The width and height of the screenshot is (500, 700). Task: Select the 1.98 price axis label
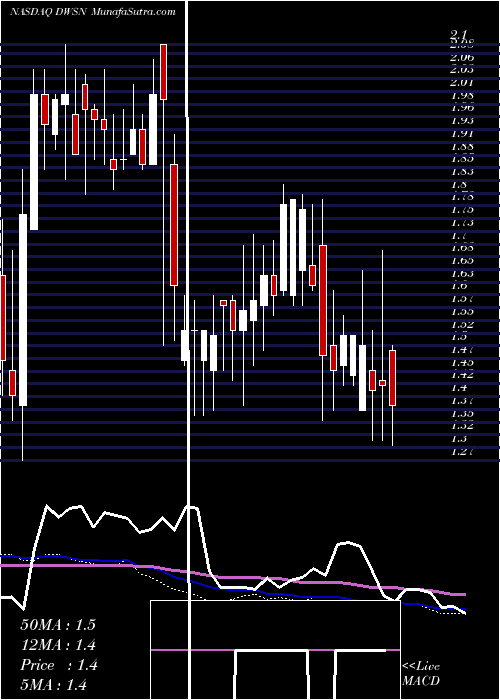click(x=462, y=95)
